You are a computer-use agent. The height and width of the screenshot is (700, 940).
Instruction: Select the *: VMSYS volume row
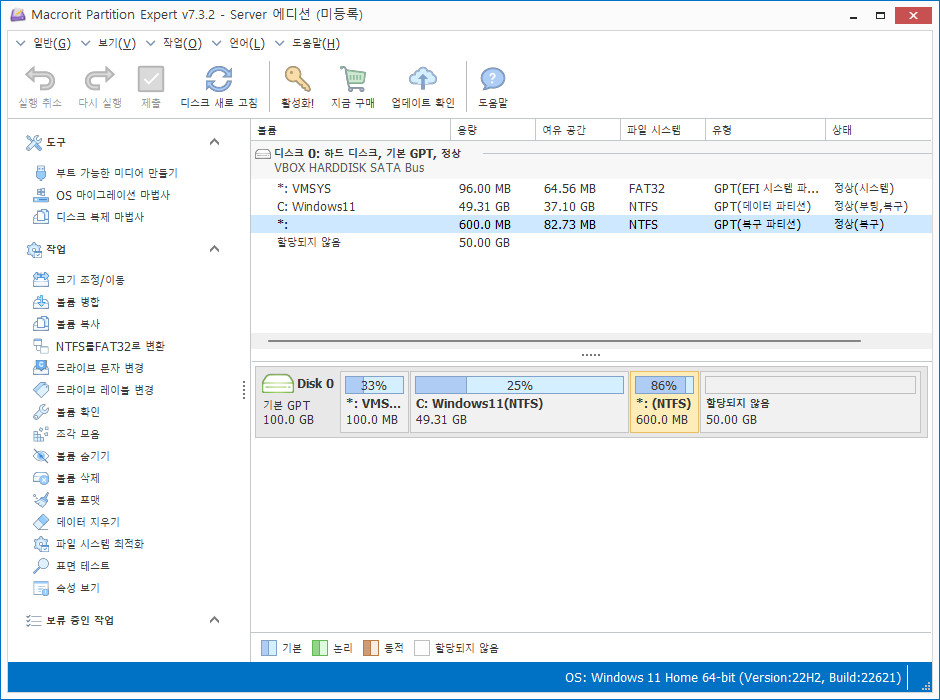pos(591,189)
